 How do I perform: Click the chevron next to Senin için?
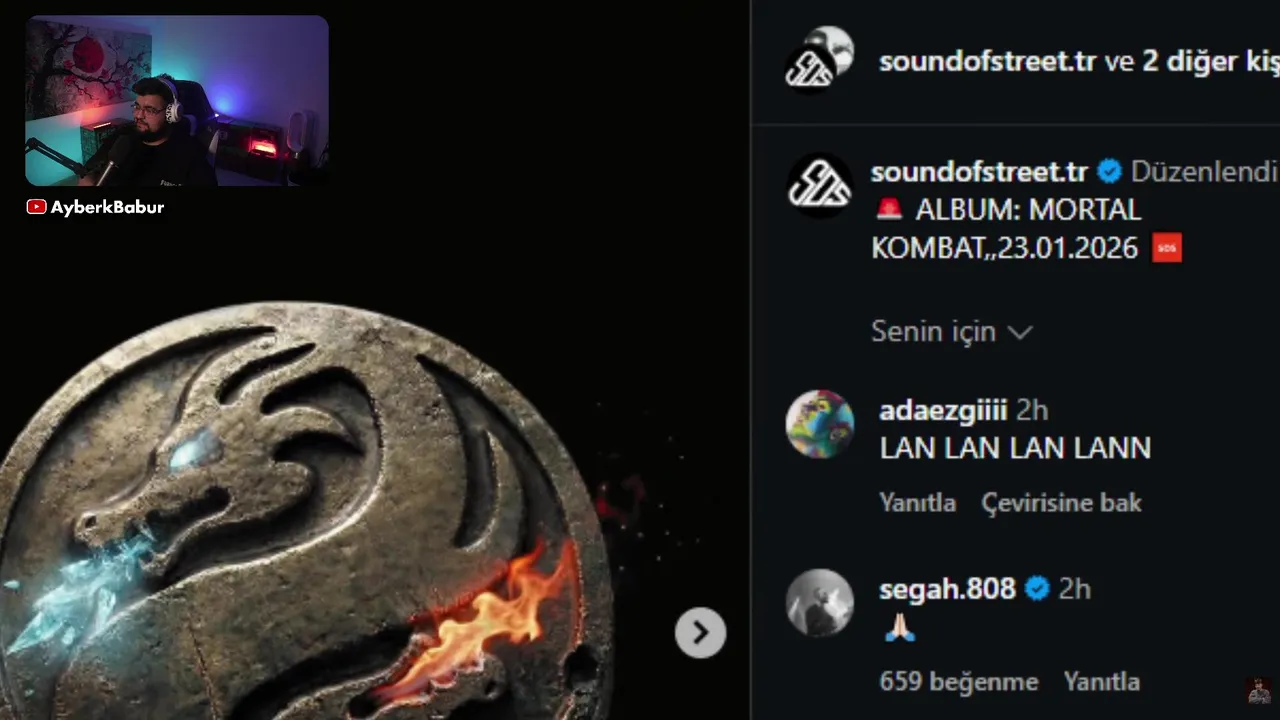pos(1019,332)
